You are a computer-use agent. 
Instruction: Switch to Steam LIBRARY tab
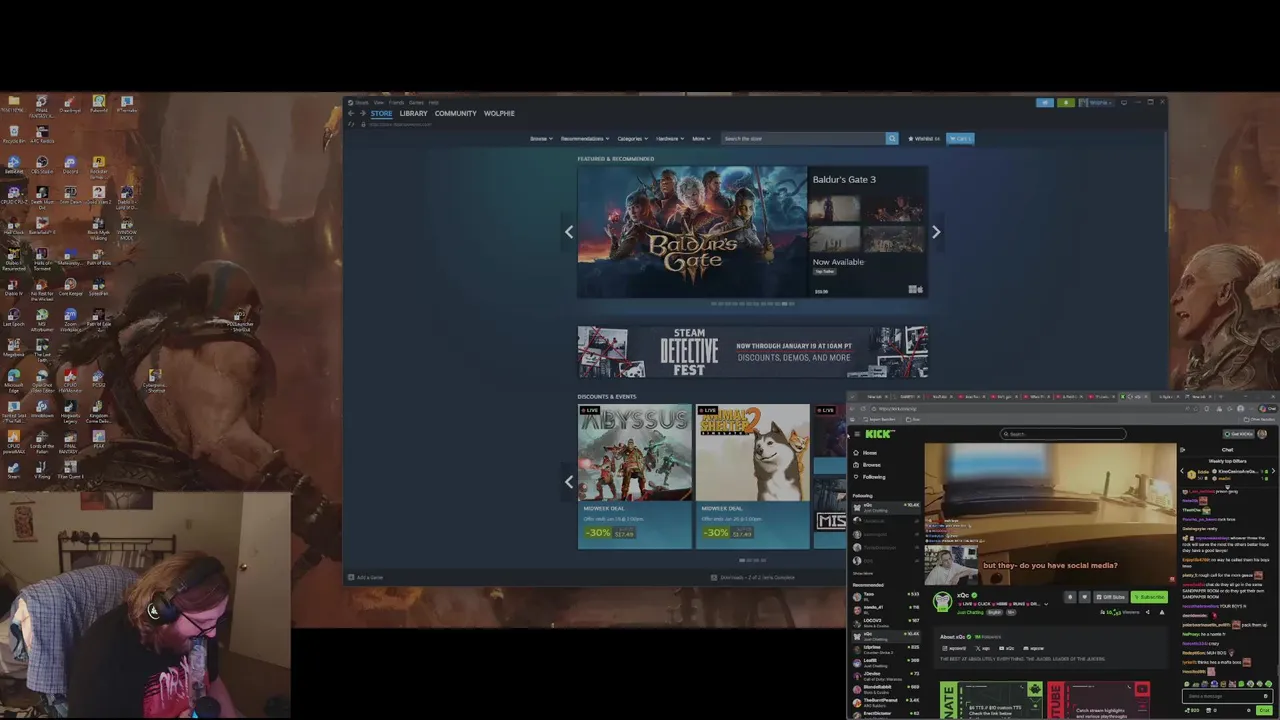(413, 113)
